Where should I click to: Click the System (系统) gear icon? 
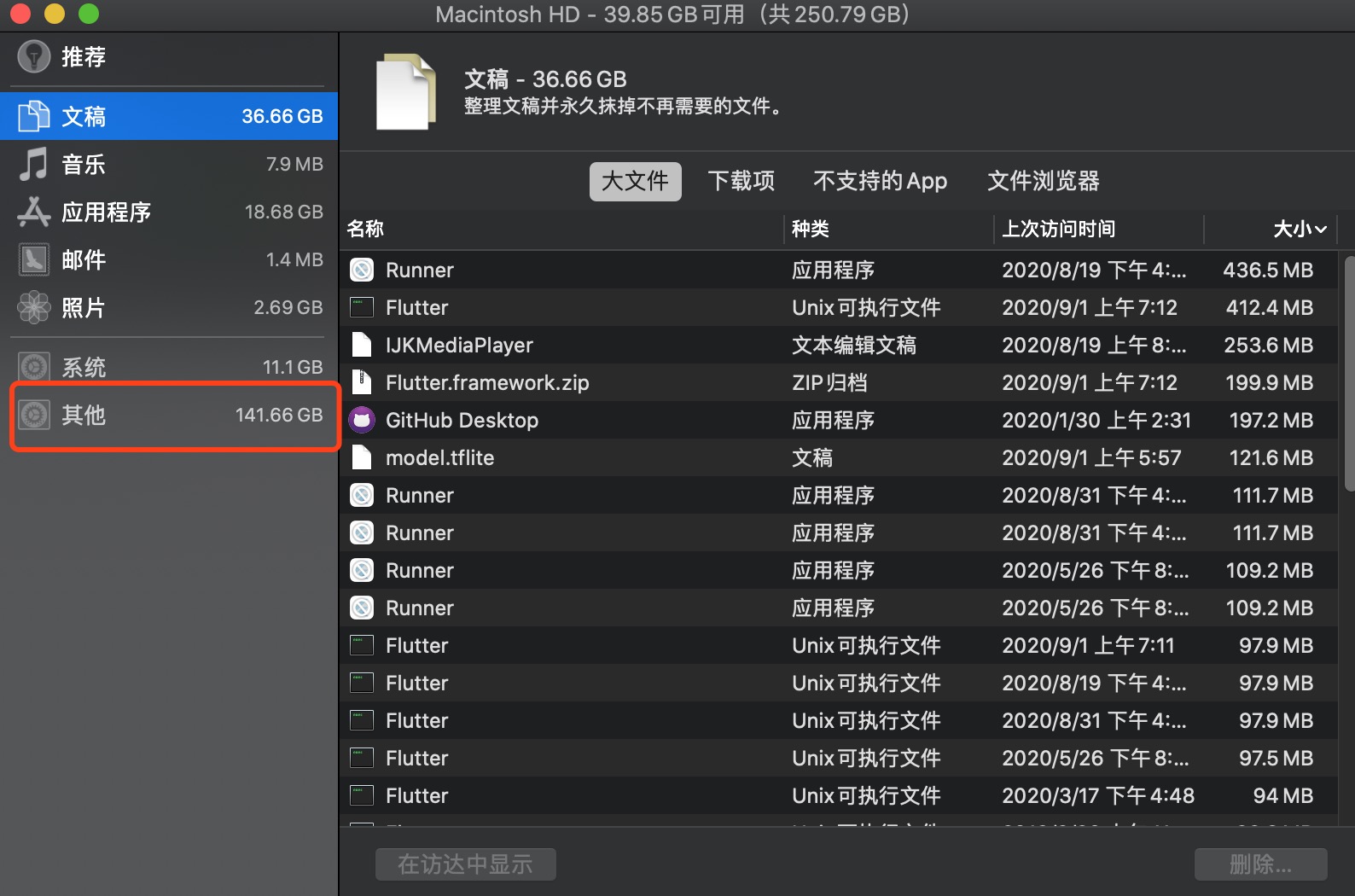[34, 367]
